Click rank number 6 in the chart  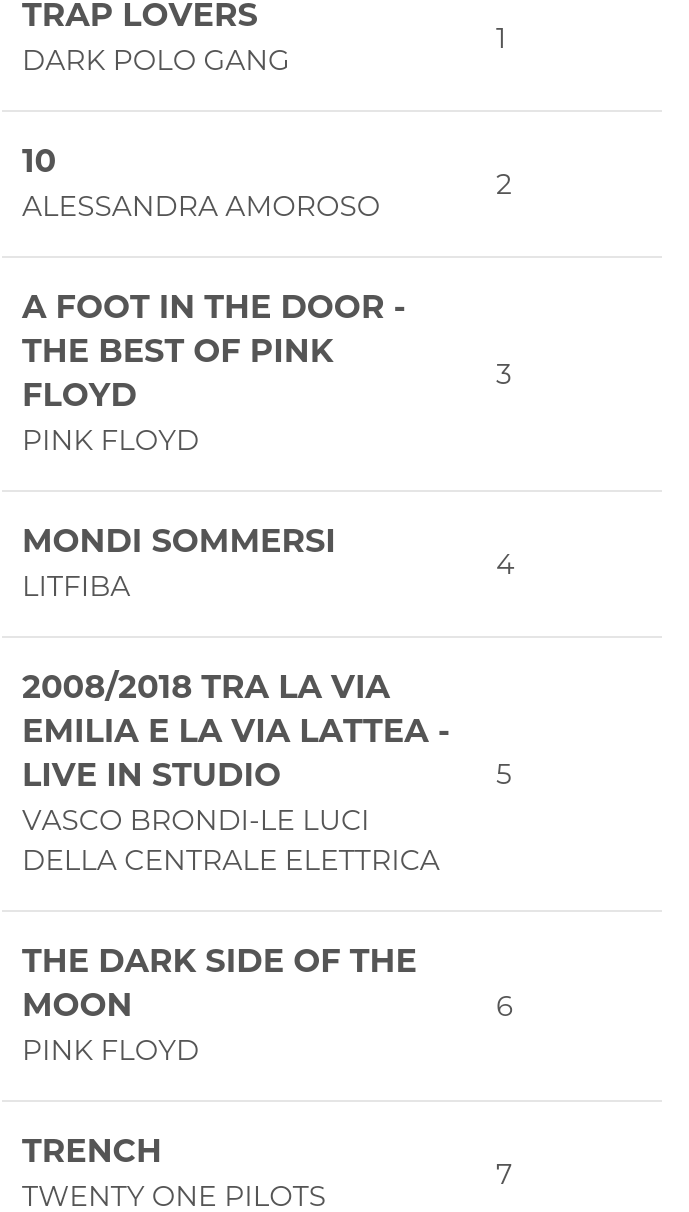pyautogui.click(x=504, y=1006)
